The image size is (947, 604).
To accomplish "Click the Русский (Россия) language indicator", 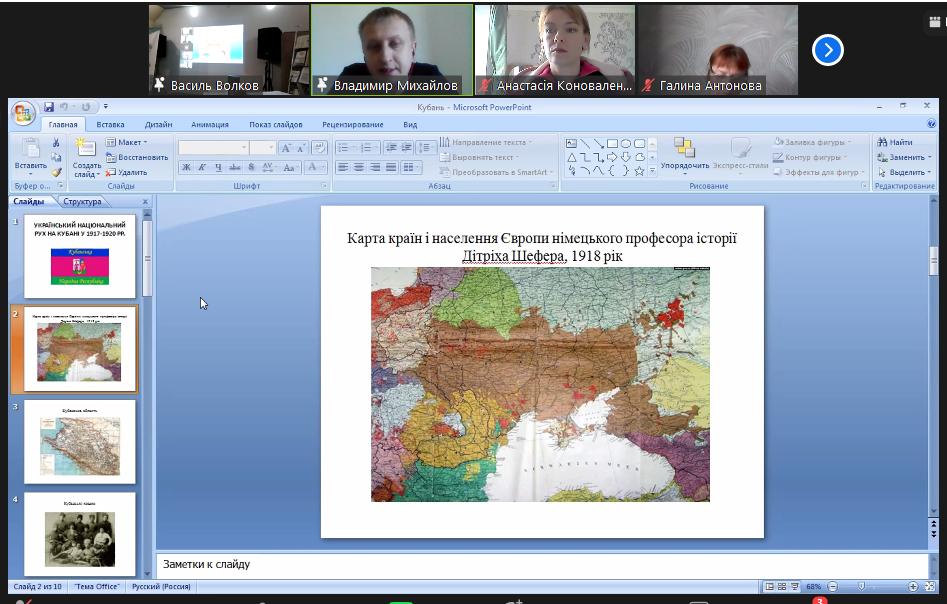I will pyautogui.click(x=161, y=586).
